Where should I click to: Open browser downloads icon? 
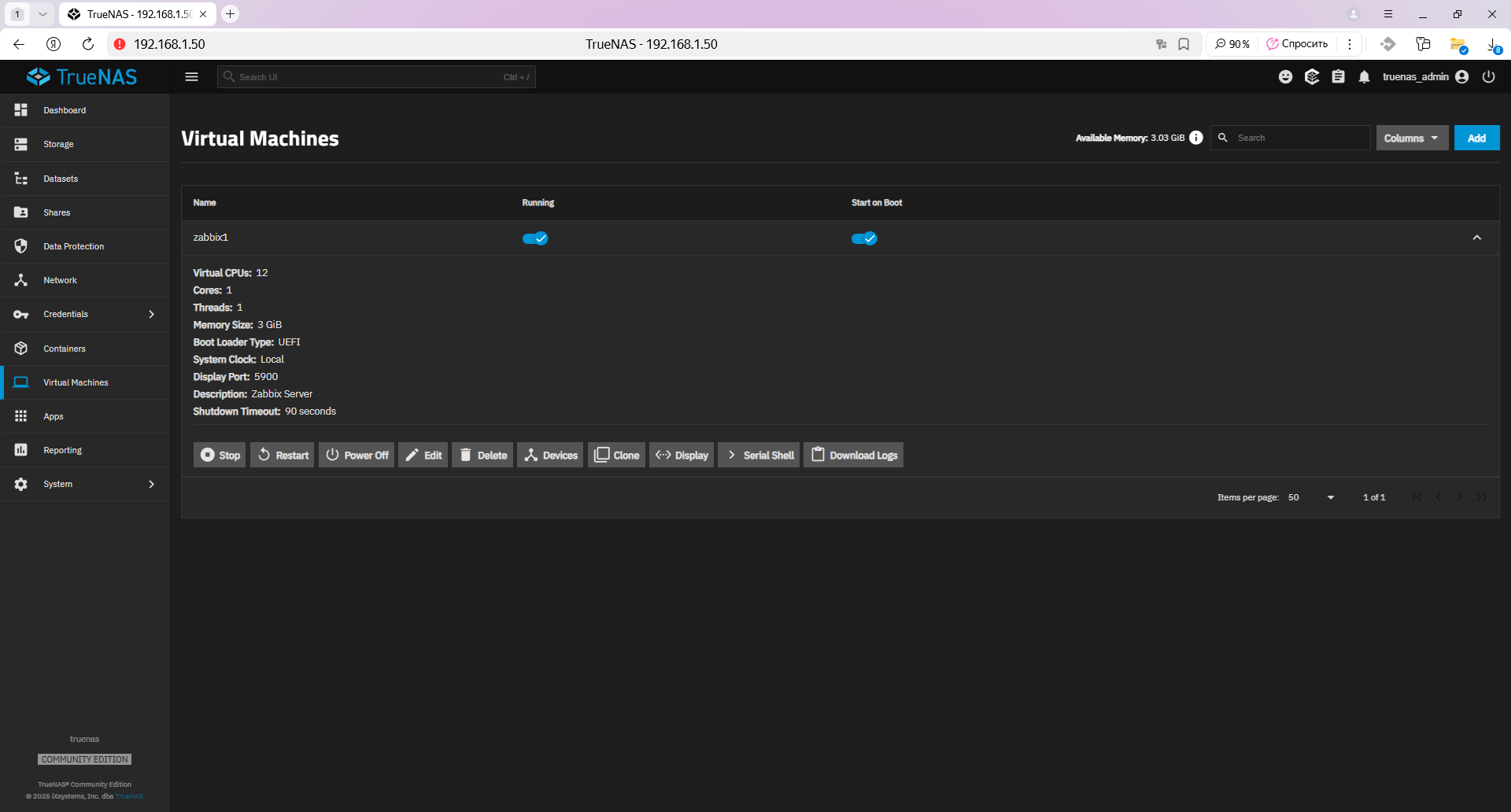[1493, 45]
